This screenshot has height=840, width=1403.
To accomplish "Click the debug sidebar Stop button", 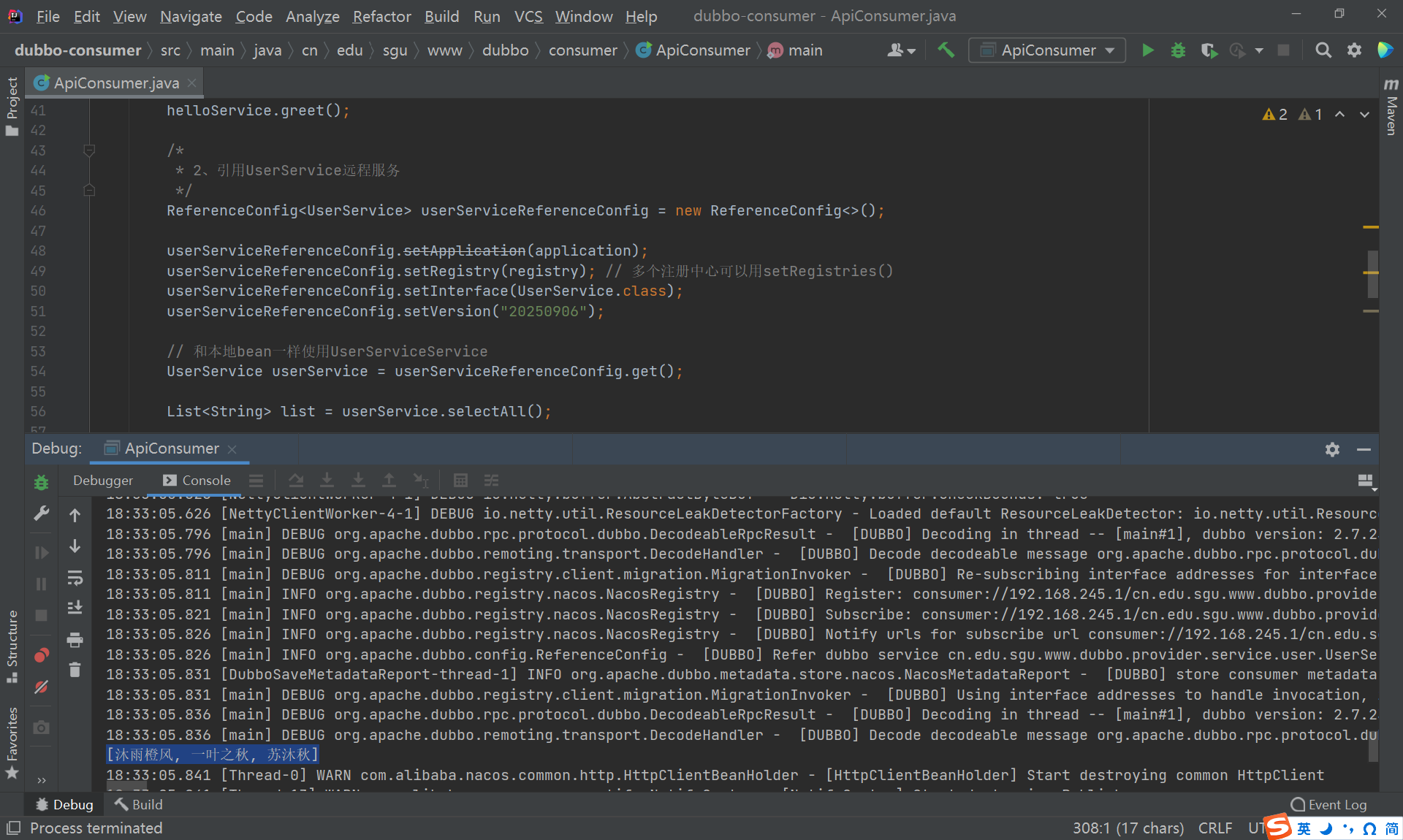I will coord(42,616).
